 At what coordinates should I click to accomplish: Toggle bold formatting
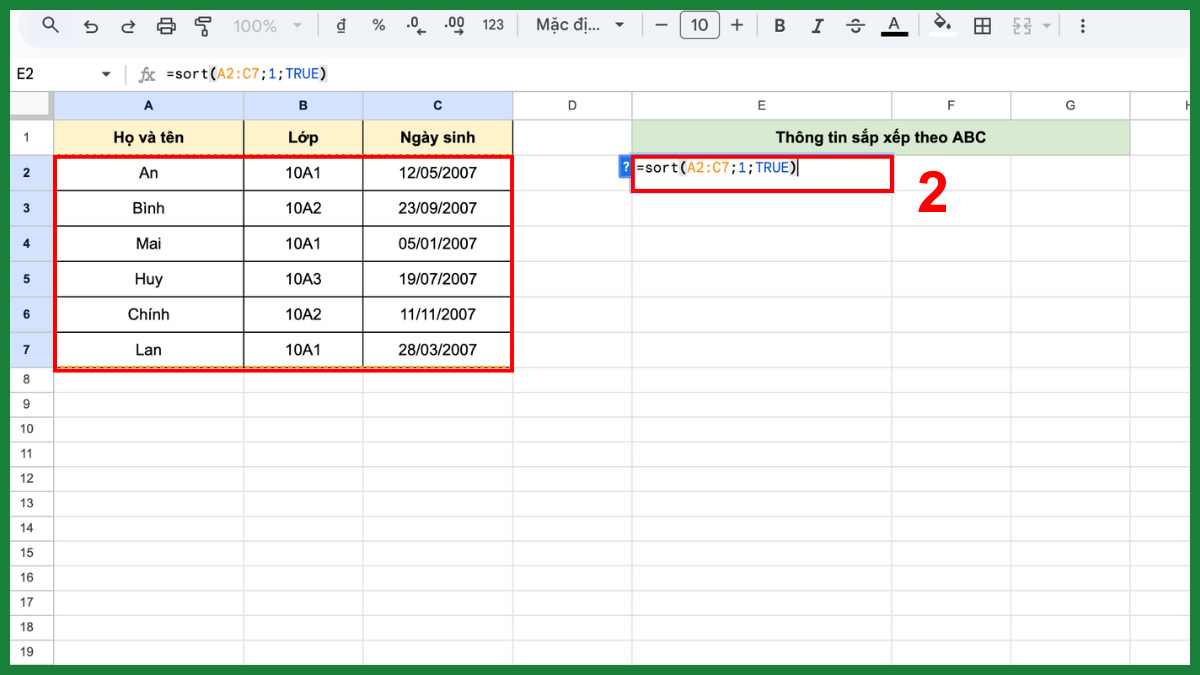779,25
